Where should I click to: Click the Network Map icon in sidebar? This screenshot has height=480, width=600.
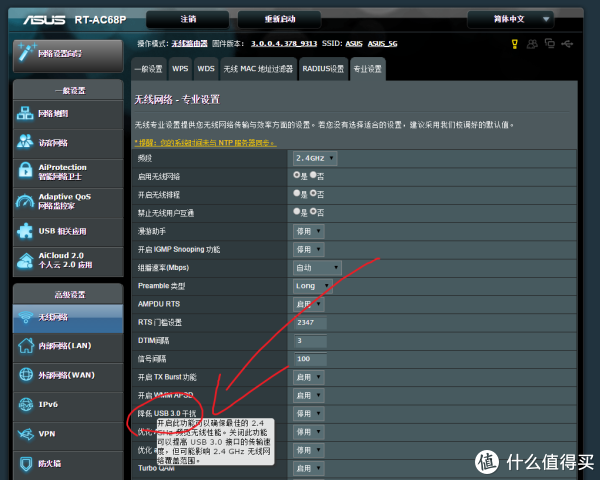[x=25, y=113]
